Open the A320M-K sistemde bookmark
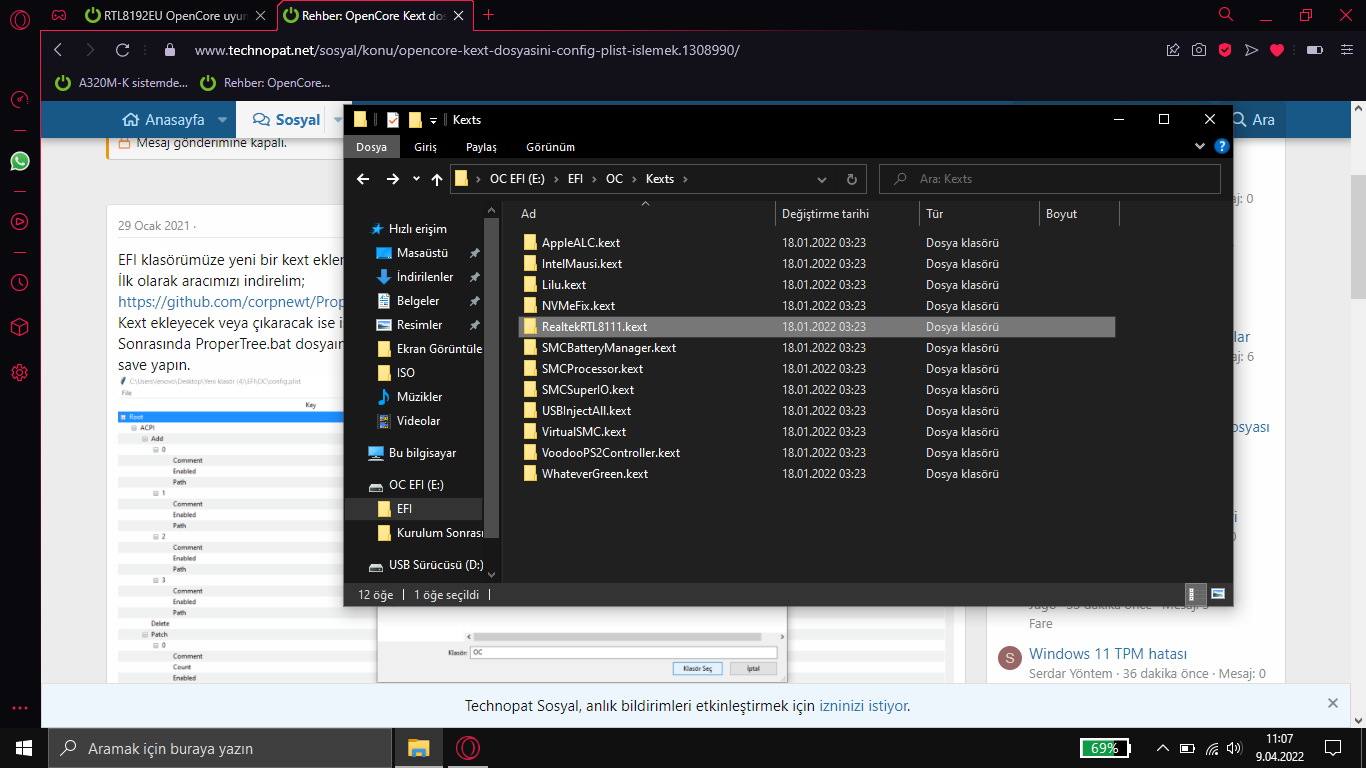This screenshot has width=1366, height=768. pyautogui.click(x=121, y=83)
